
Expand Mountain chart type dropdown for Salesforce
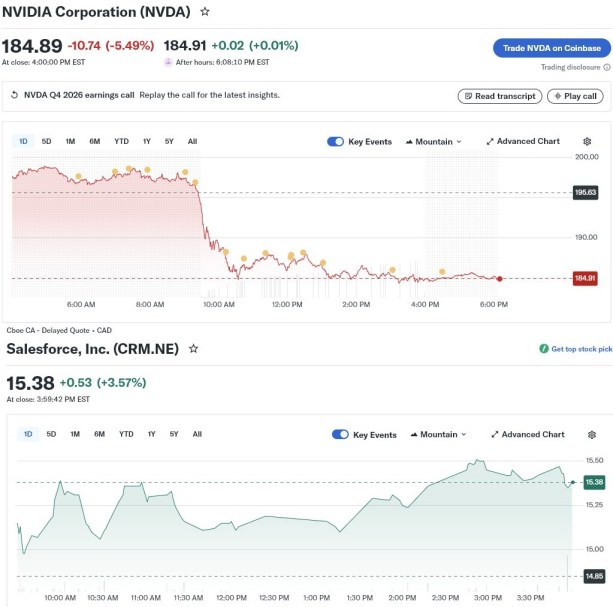(x=439, y=435)
